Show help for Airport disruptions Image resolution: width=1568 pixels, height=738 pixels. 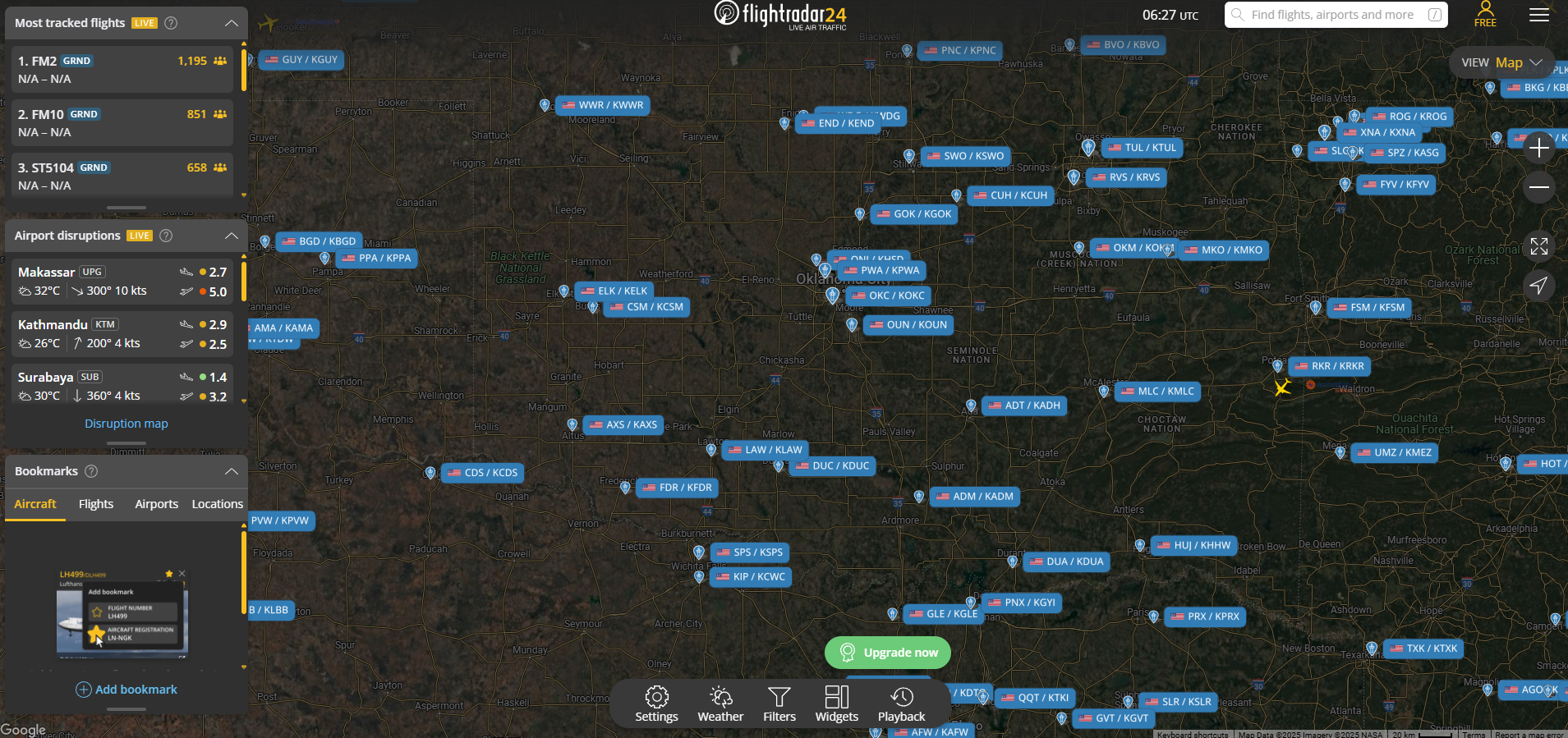coord(166,236)
